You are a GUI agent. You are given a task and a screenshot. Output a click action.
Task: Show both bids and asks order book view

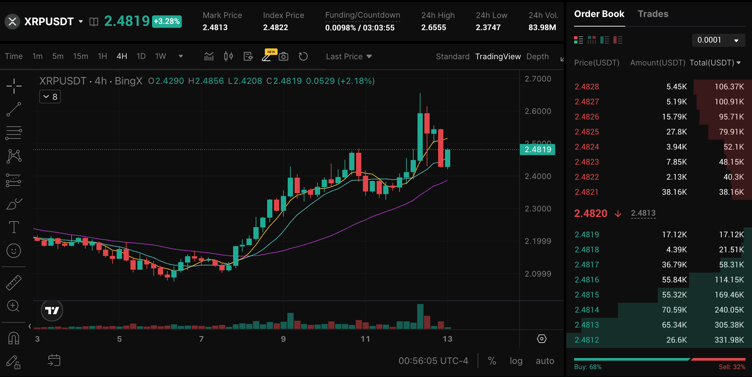tap(578, 40)
